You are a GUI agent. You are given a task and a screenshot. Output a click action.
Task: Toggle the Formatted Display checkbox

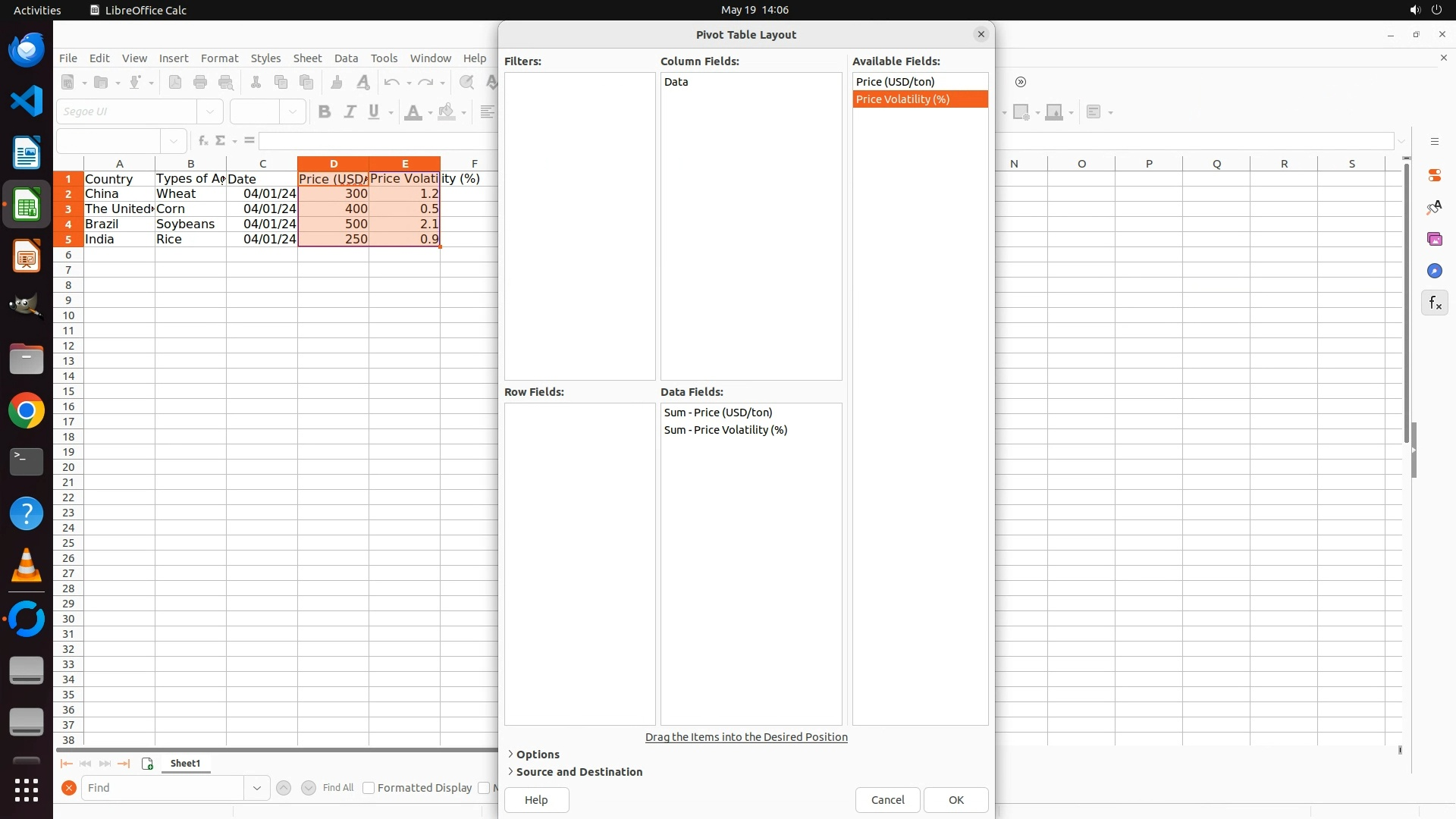pos(369,788)
